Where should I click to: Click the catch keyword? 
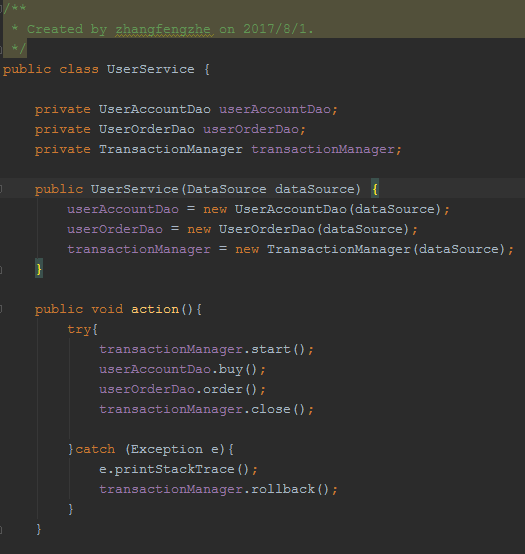[x=95, y=449]
